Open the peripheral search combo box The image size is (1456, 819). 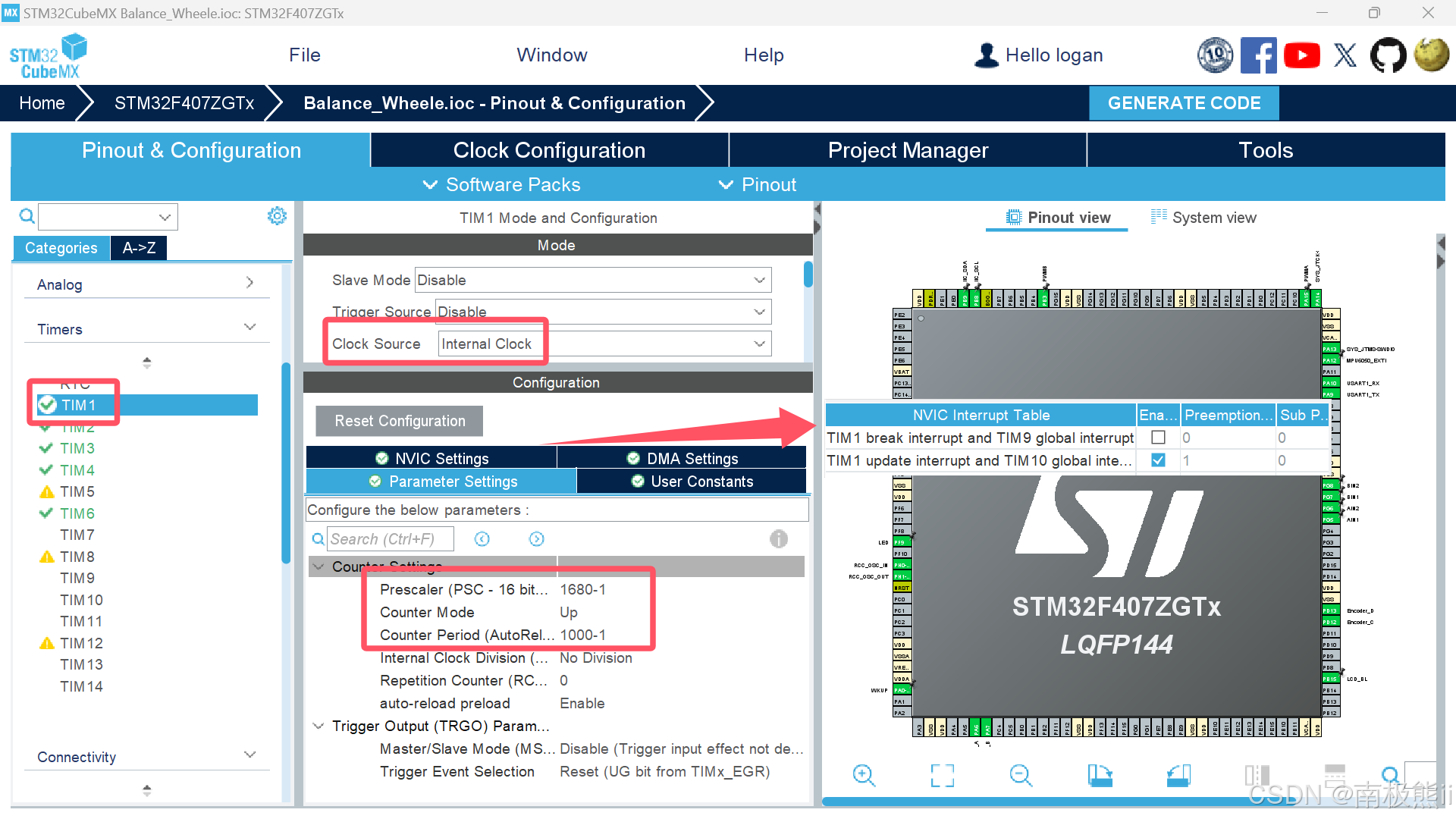coord(108,217)
